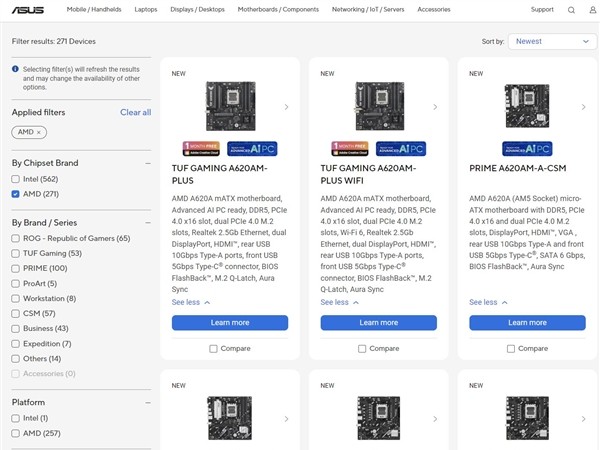
Task: Check the ProArt (5) filter
Action: tap(15, 284)
